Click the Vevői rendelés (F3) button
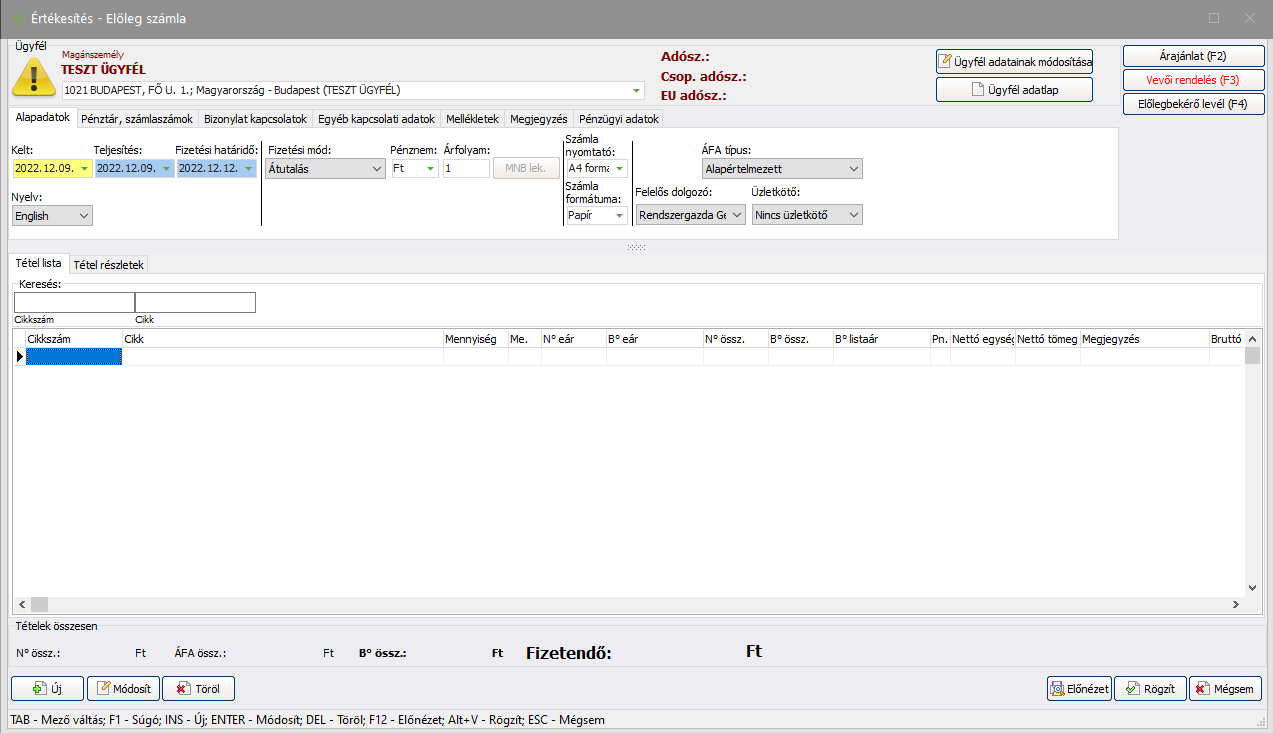 (x=1193, y=80)
